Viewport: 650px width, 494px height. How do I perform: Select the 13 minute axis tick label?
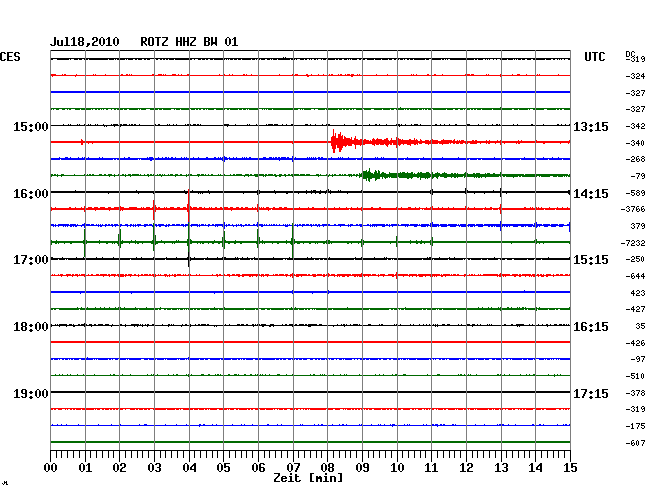coord(501,468)
